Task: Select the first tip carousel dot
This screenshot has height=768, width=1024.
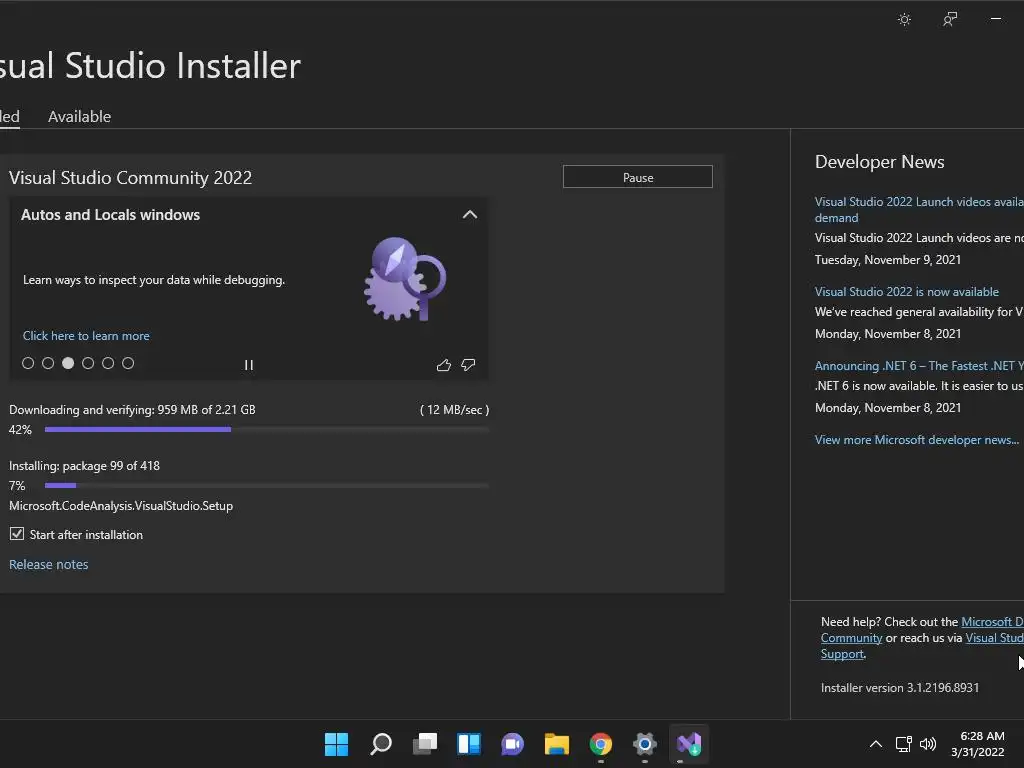Action: tap(28, 363)
